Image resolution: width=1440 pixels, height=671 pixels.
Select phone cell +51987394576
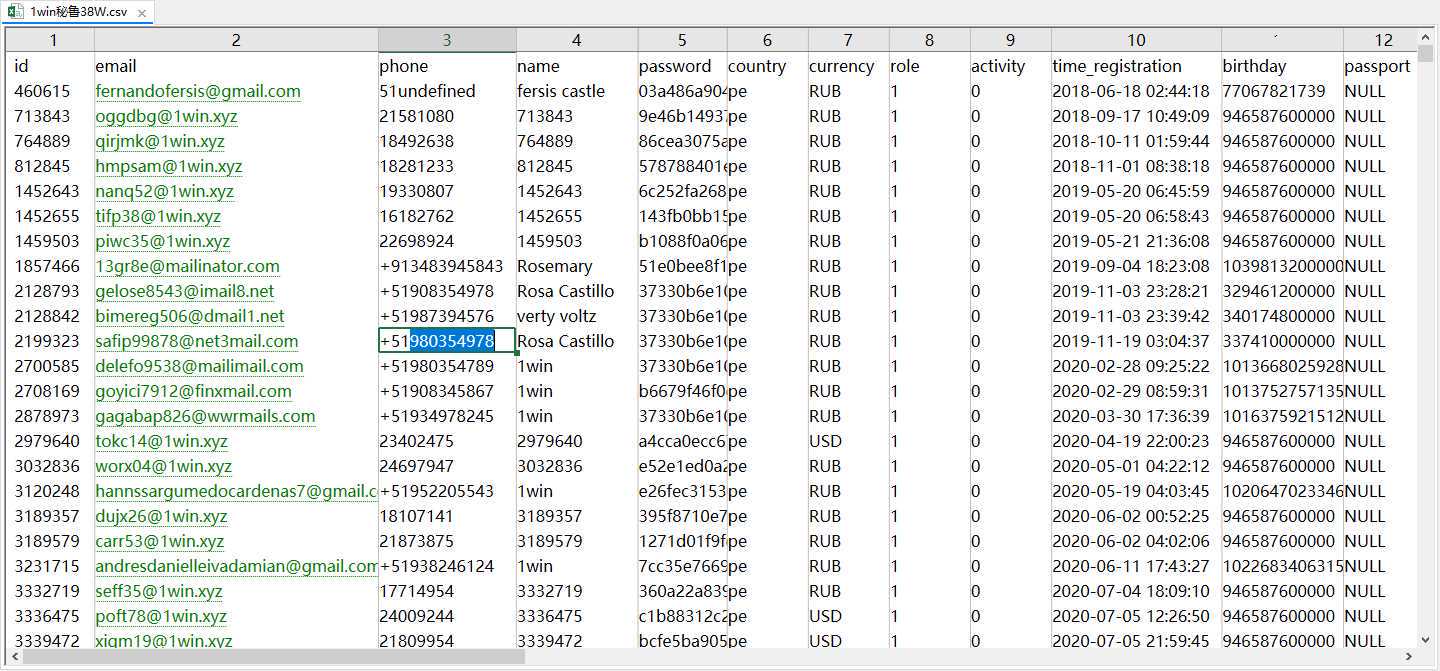(x=447, y=316)
